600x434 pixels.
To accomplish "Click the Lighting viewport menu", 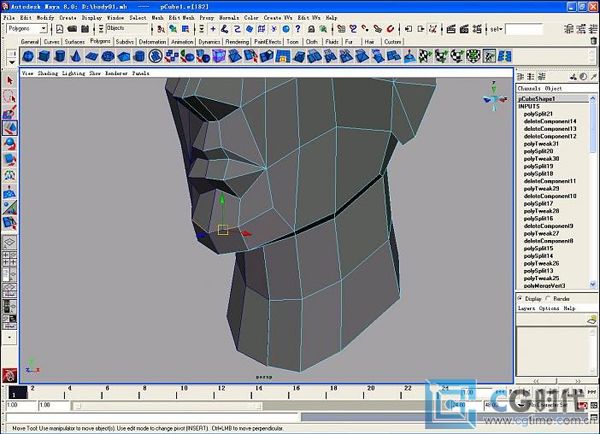I will (73, 73).
